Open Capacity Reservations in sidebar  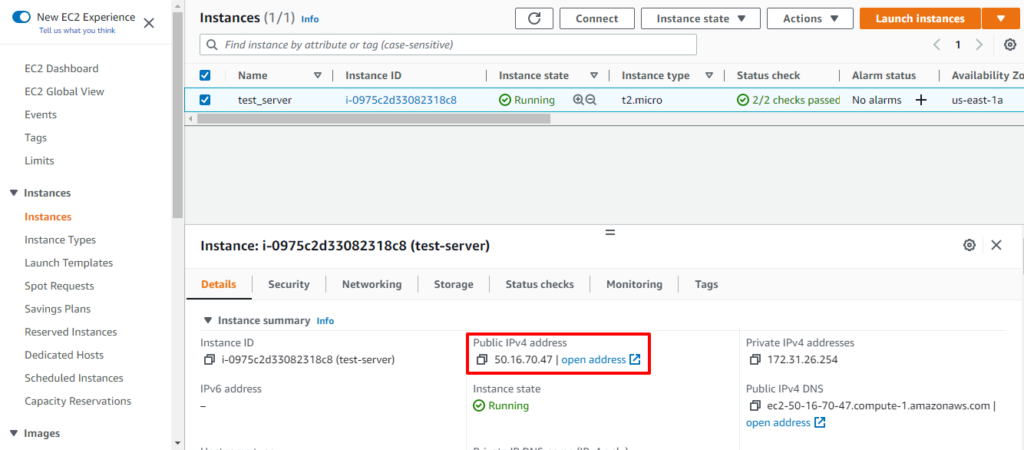[78, 401]
